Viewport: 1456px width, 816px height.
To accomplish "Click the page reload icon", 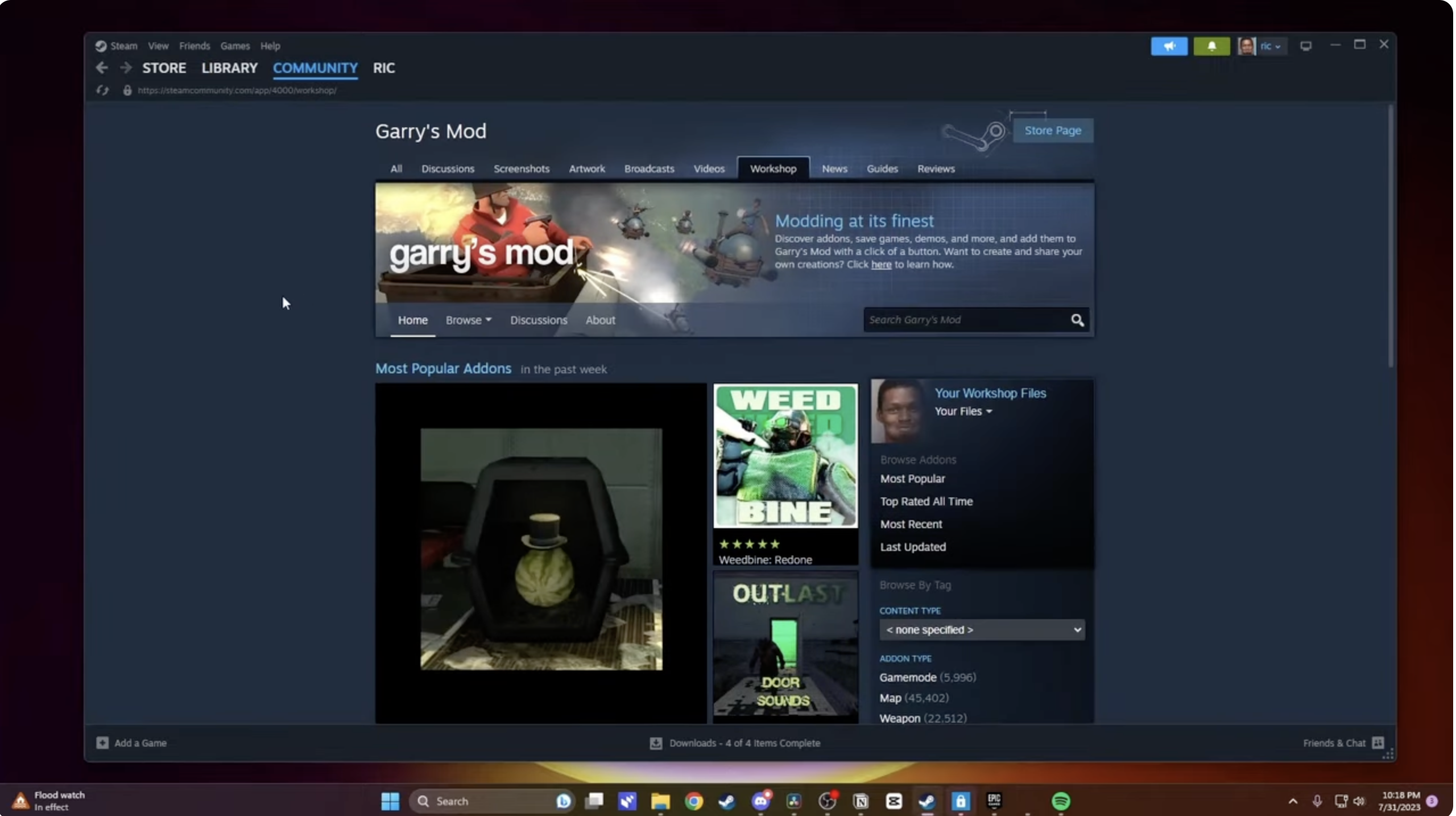I will [x=102, y=90].
